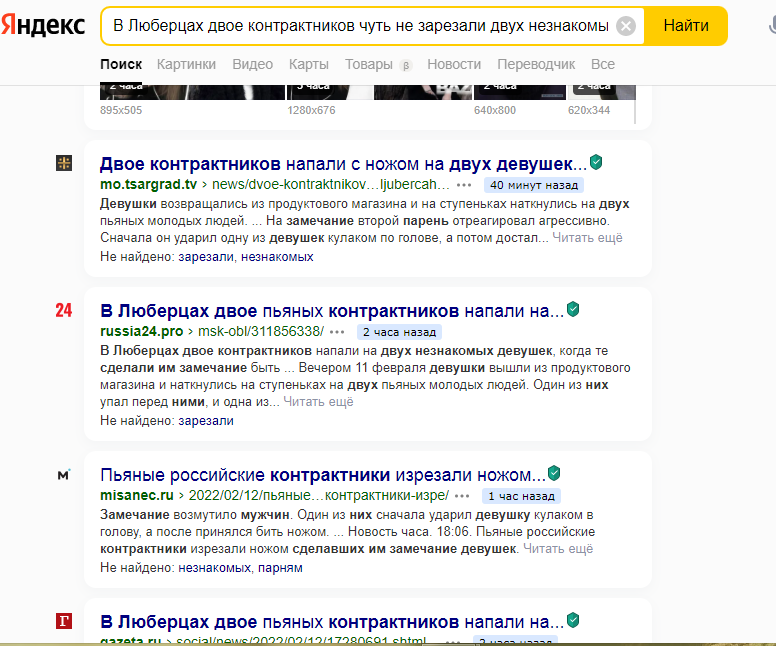
Task: Open the misanec.ru domain link
Action: point(137,495)
